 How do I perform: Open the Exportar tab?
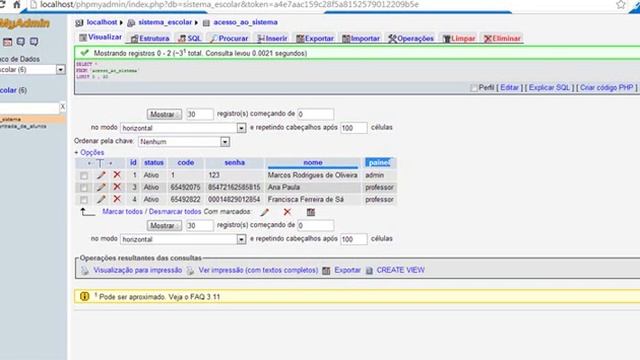click(315, 38)
